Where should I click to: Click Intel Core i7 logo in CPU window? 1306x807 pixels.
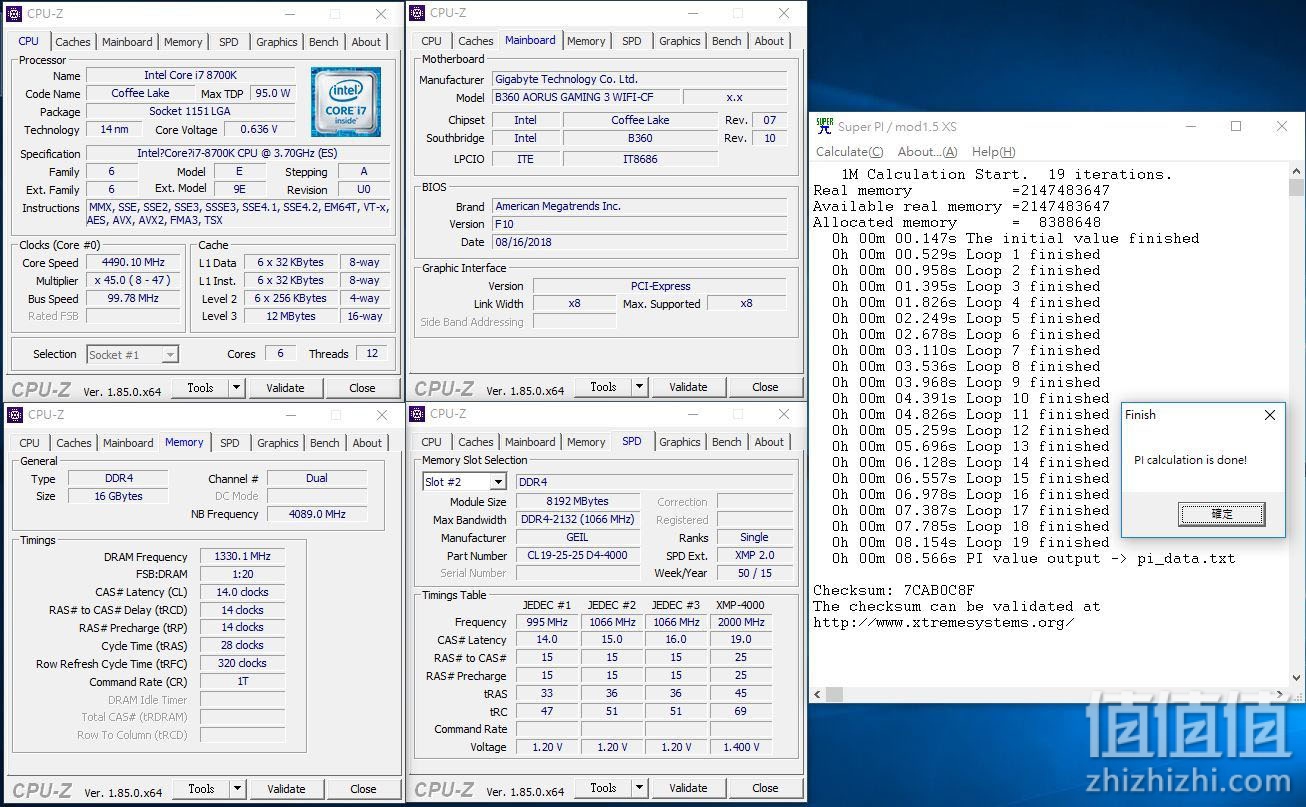(345, 101)
